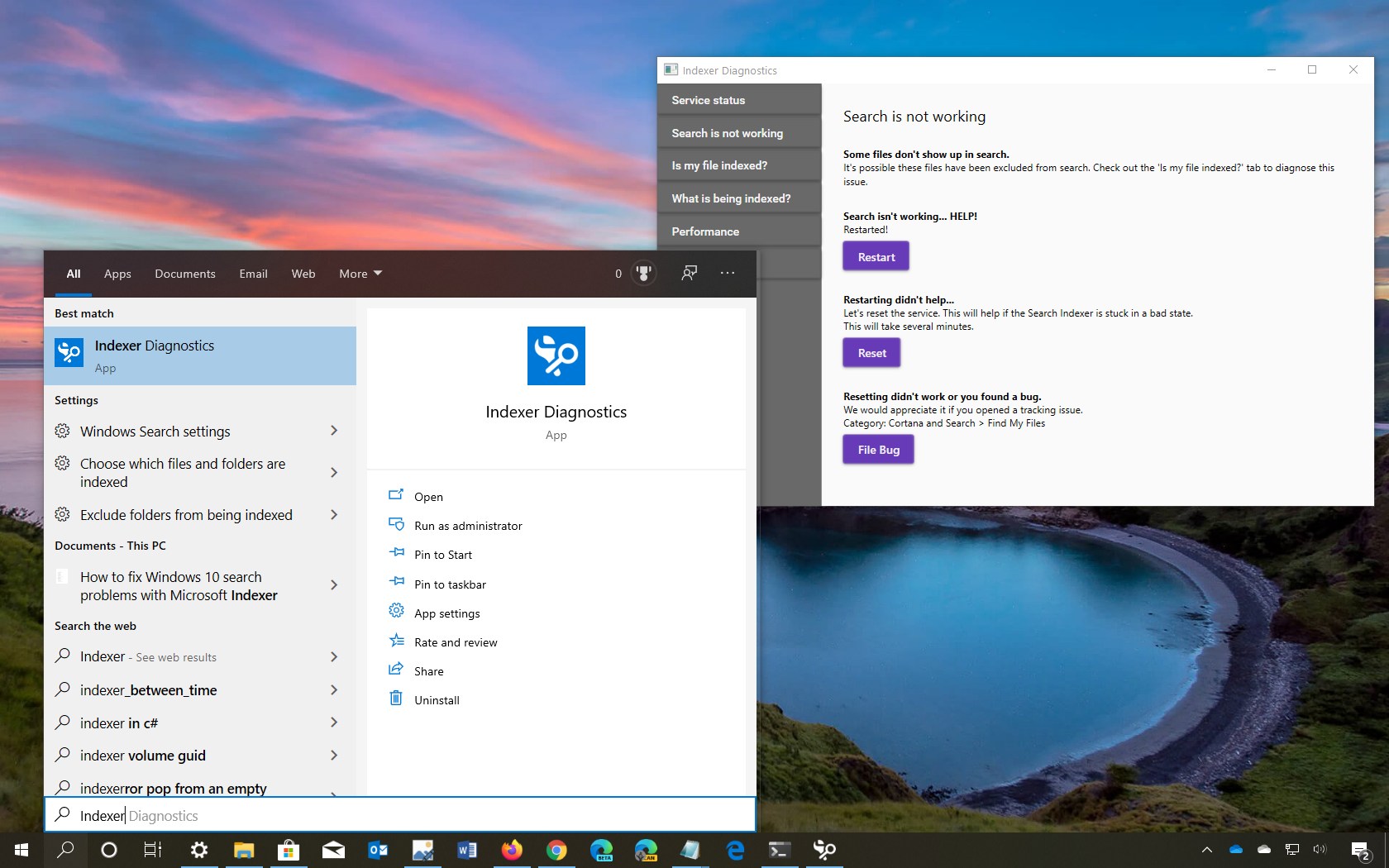This screenshot has width=1389, height=868.
Task: Switch to the Apps search tab
Action: coord(117,274)
